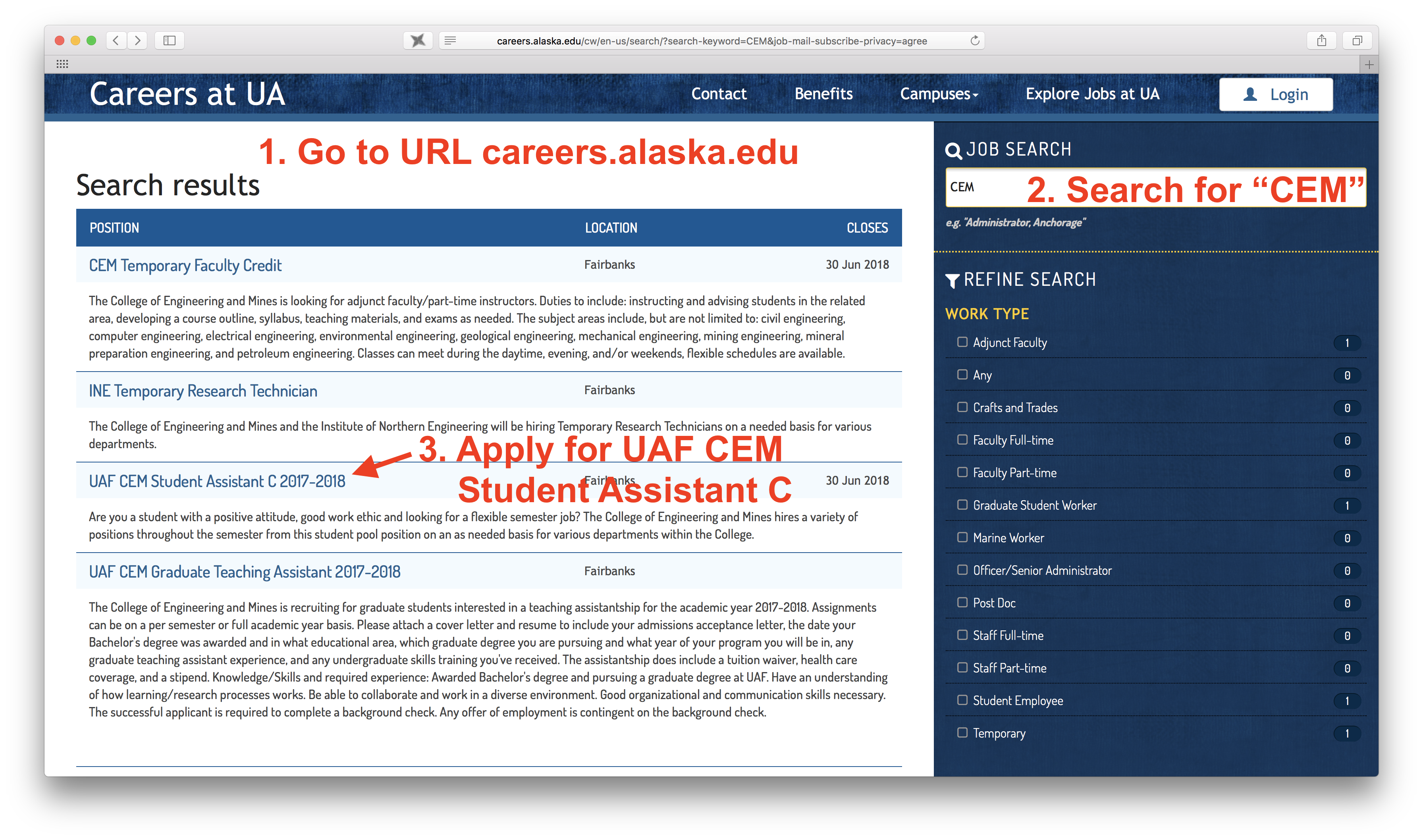This screenshot has width=1423, height=840.
Task: Open the Share menu icon
Action: 1322,40
